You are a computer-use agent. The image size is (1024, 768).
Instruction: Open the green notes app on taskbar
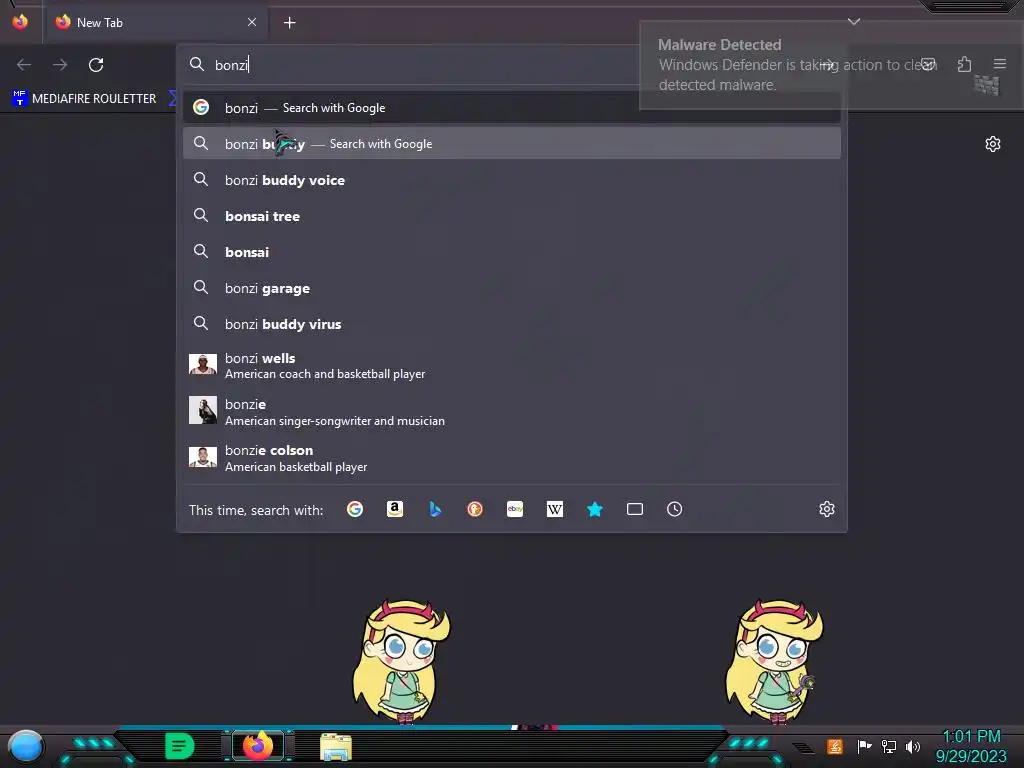180,746
